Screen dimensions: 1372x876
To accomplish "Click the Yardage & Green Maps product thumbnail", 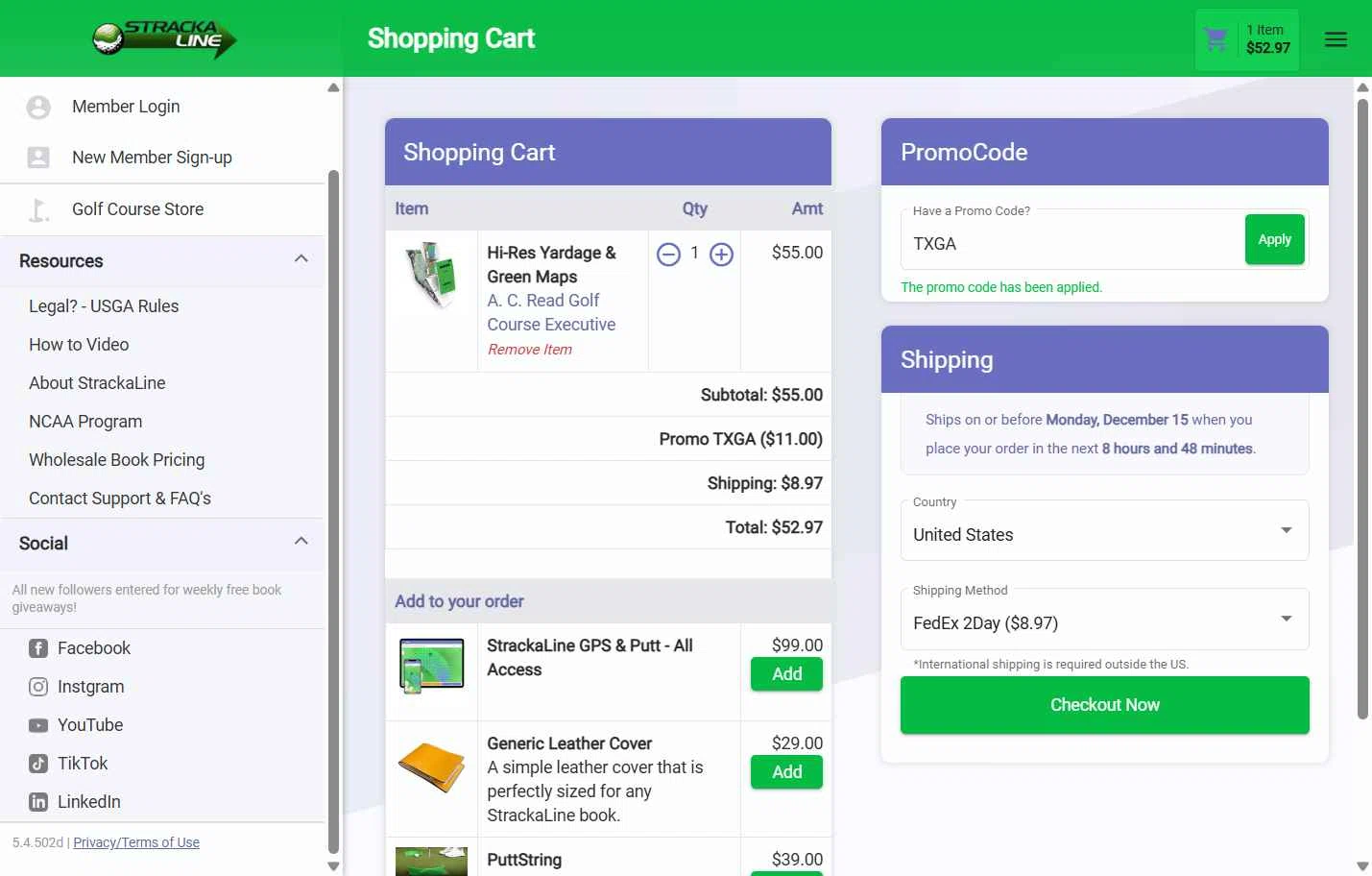I will click(431, 275).
